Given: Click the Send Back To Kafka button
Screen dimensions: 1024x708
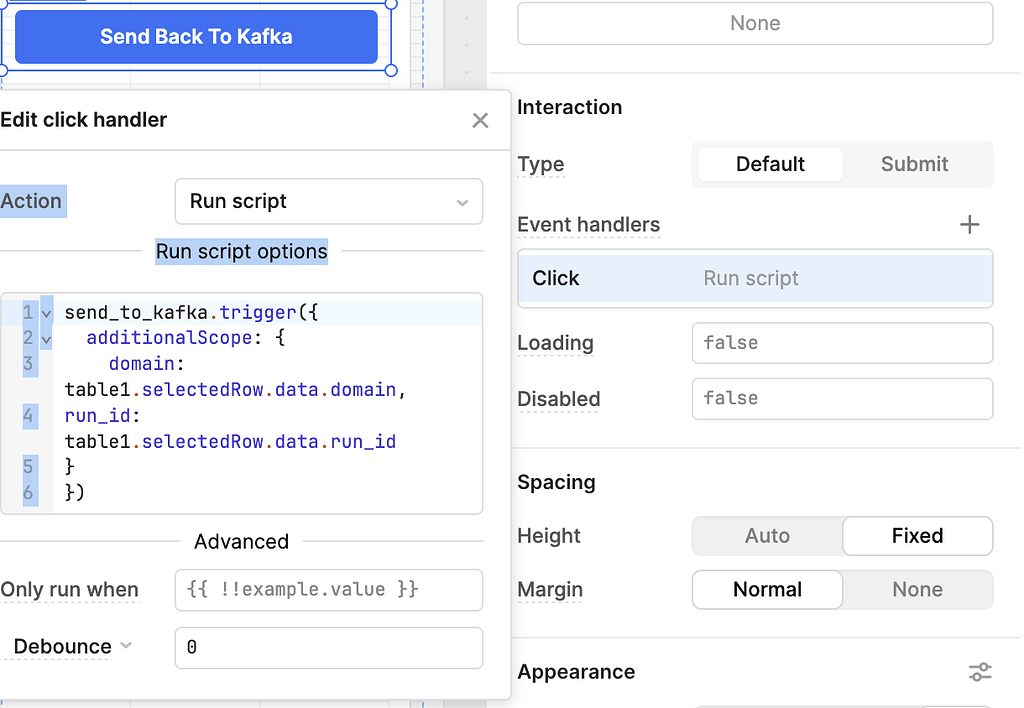Looking at the screenshot, I should [195, 36].
